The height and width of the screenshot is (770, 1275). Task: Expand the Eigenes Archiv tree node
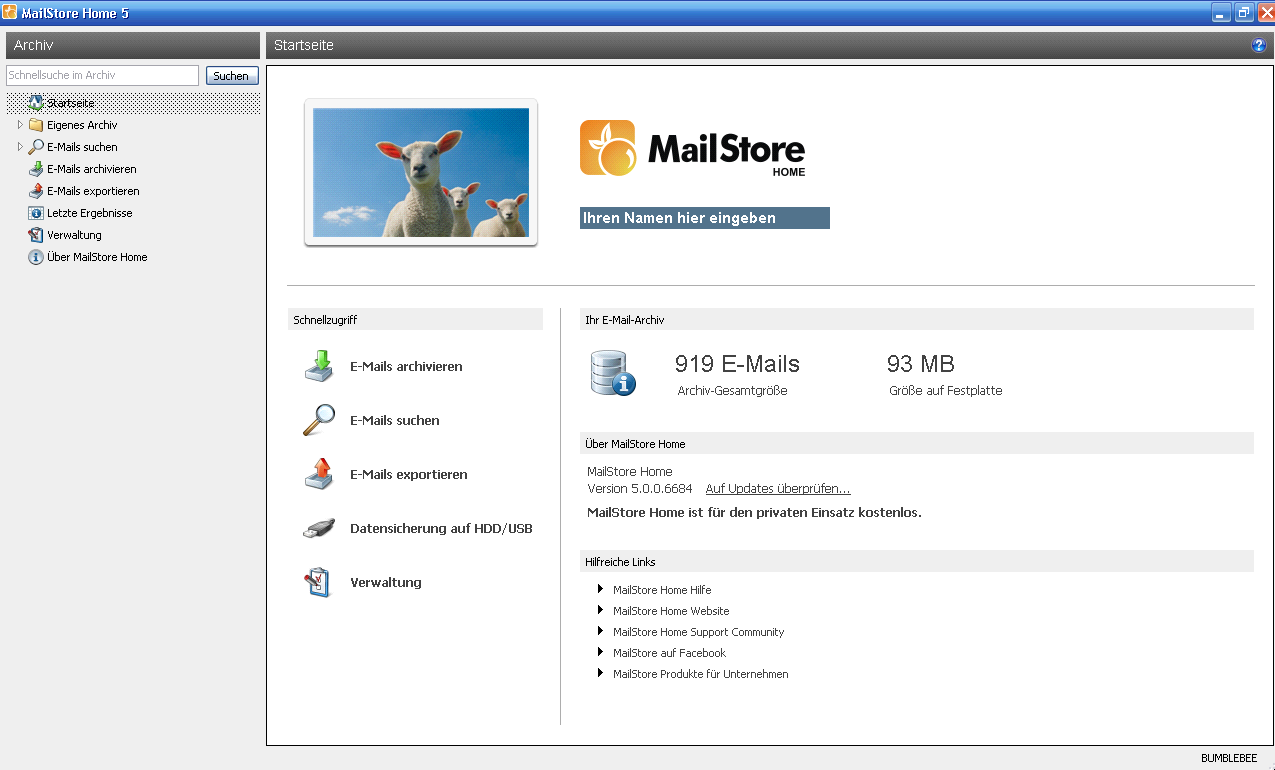tap(20, 125)
